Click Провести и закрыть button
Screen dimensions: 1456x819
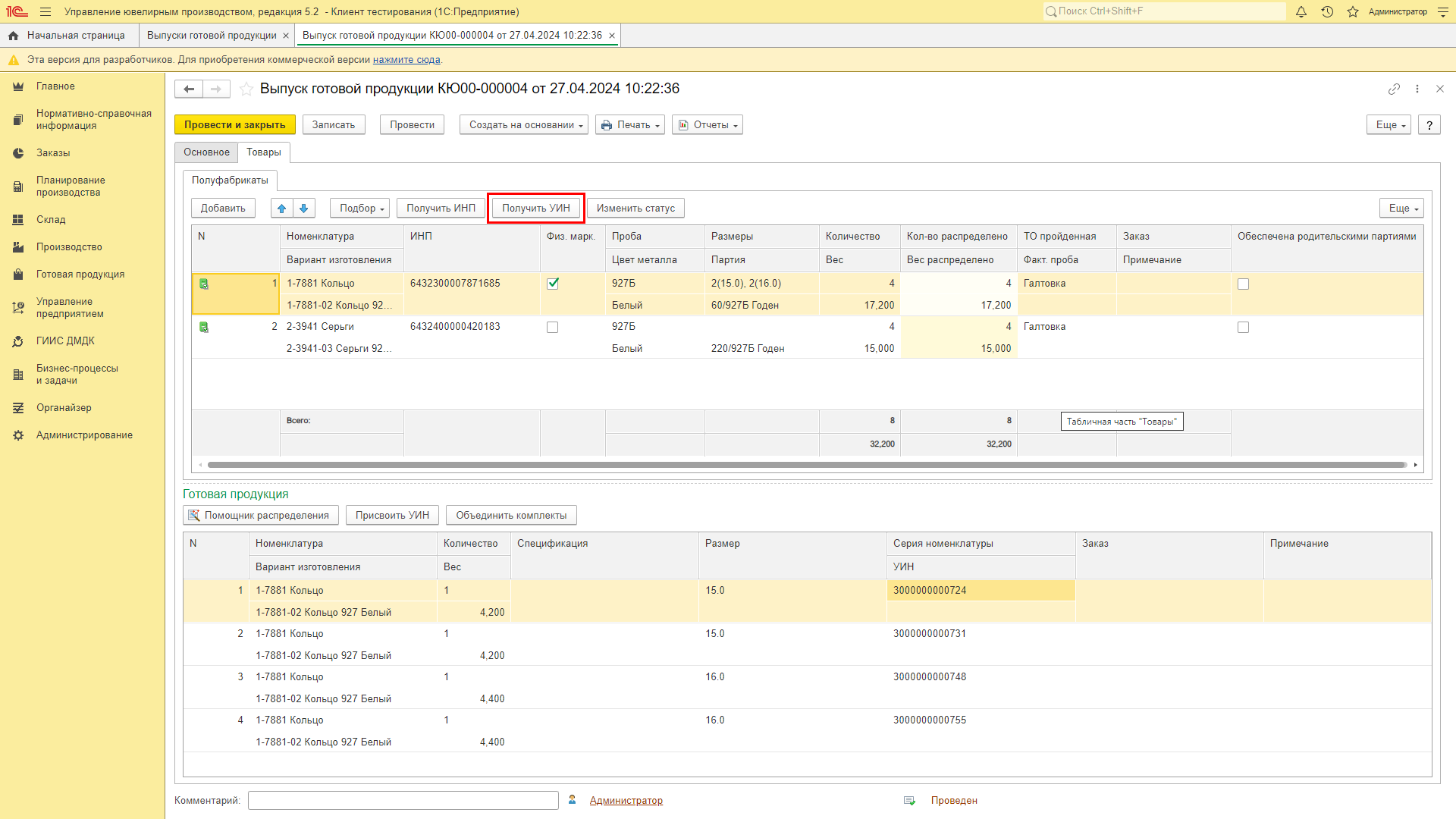(x=235, y=125)
